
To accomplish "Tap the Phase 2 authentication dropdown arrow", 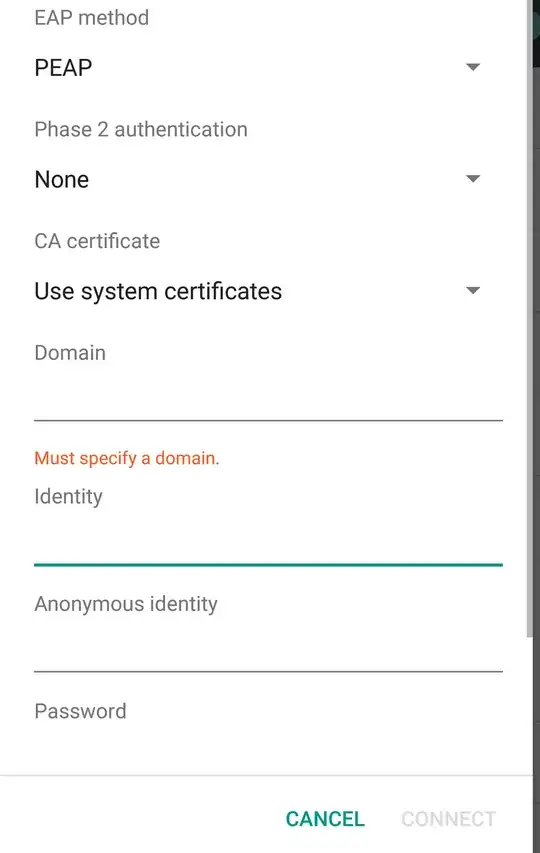I will coord(473,178).
